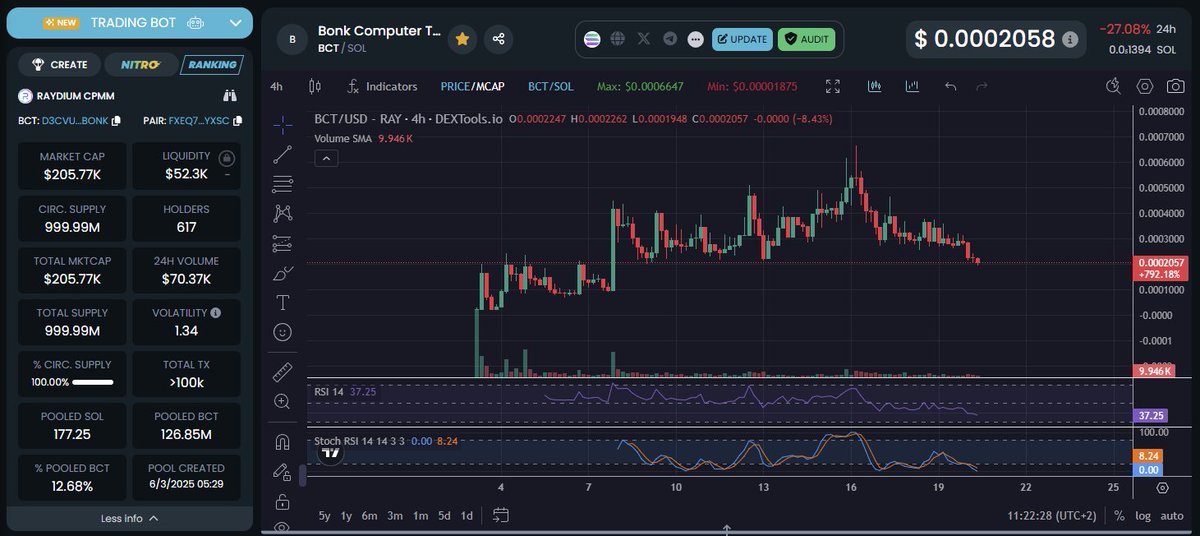Redo the chart action

pyautogui.click(x=981, y=86)
